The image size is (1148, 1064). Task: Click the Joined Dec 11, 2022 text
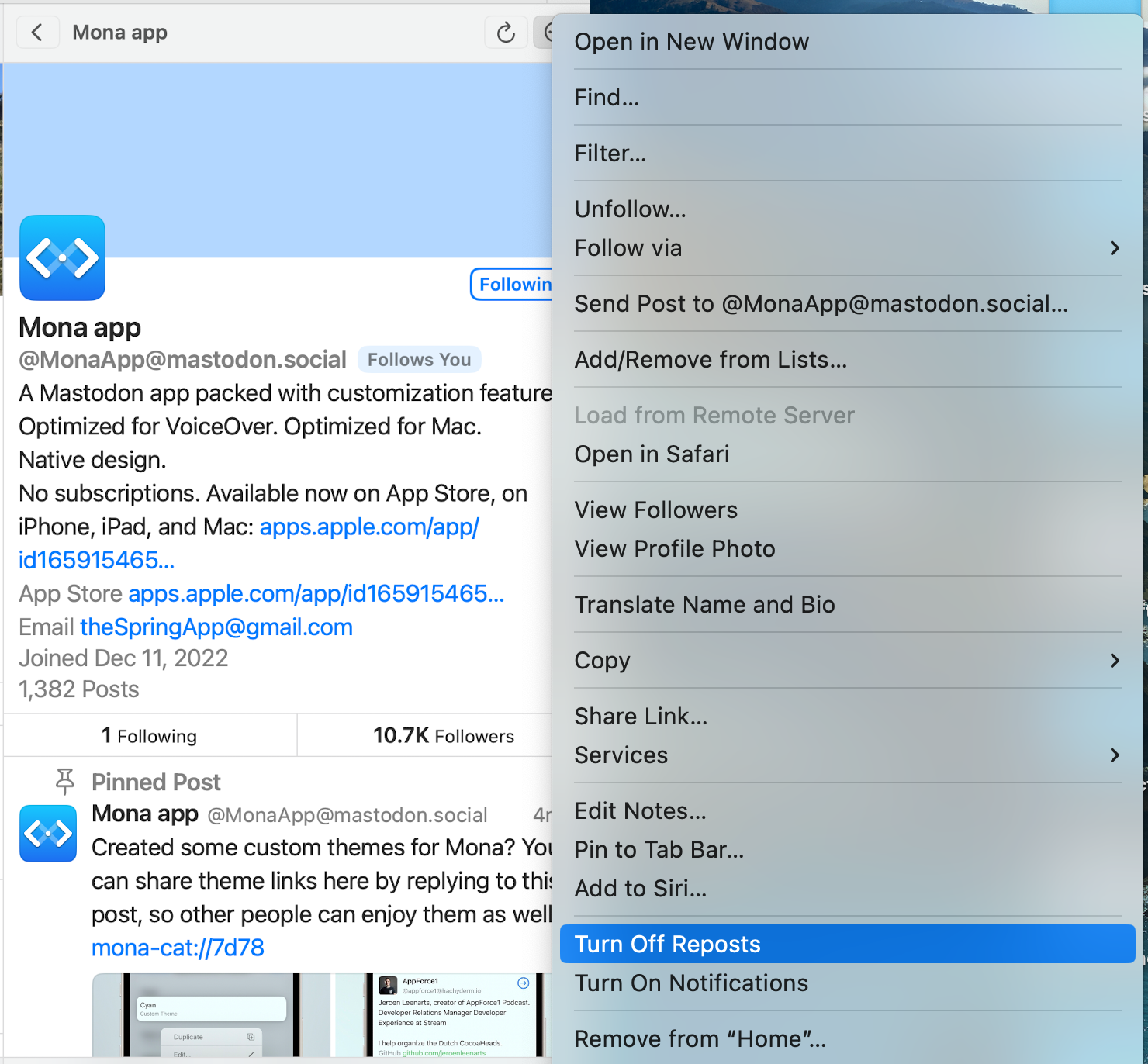tap(123, 658)
